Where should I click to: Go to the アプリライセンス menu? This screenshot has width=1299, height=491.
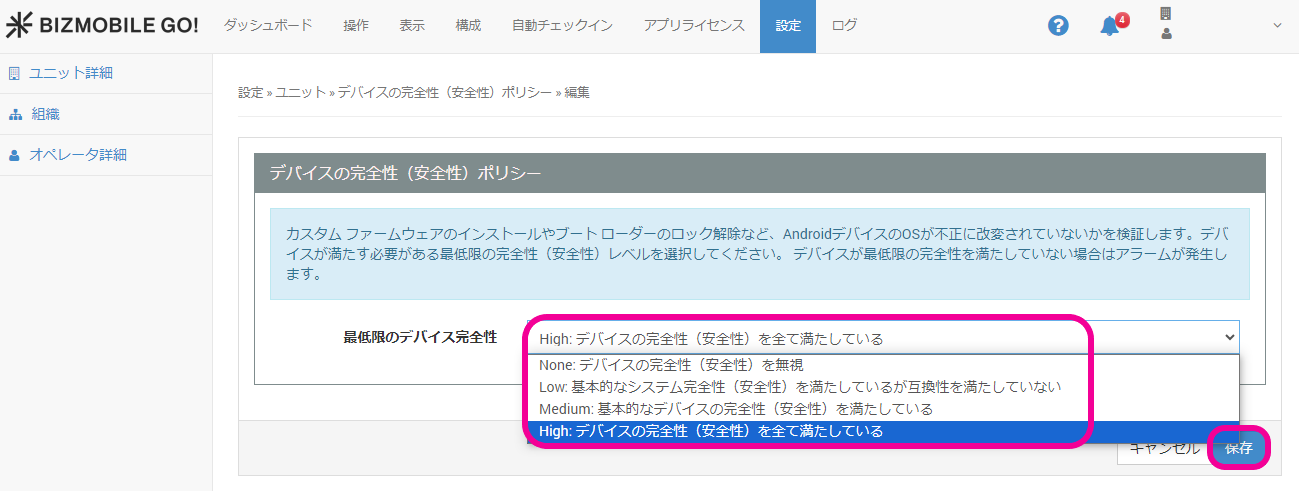point(694,26)
